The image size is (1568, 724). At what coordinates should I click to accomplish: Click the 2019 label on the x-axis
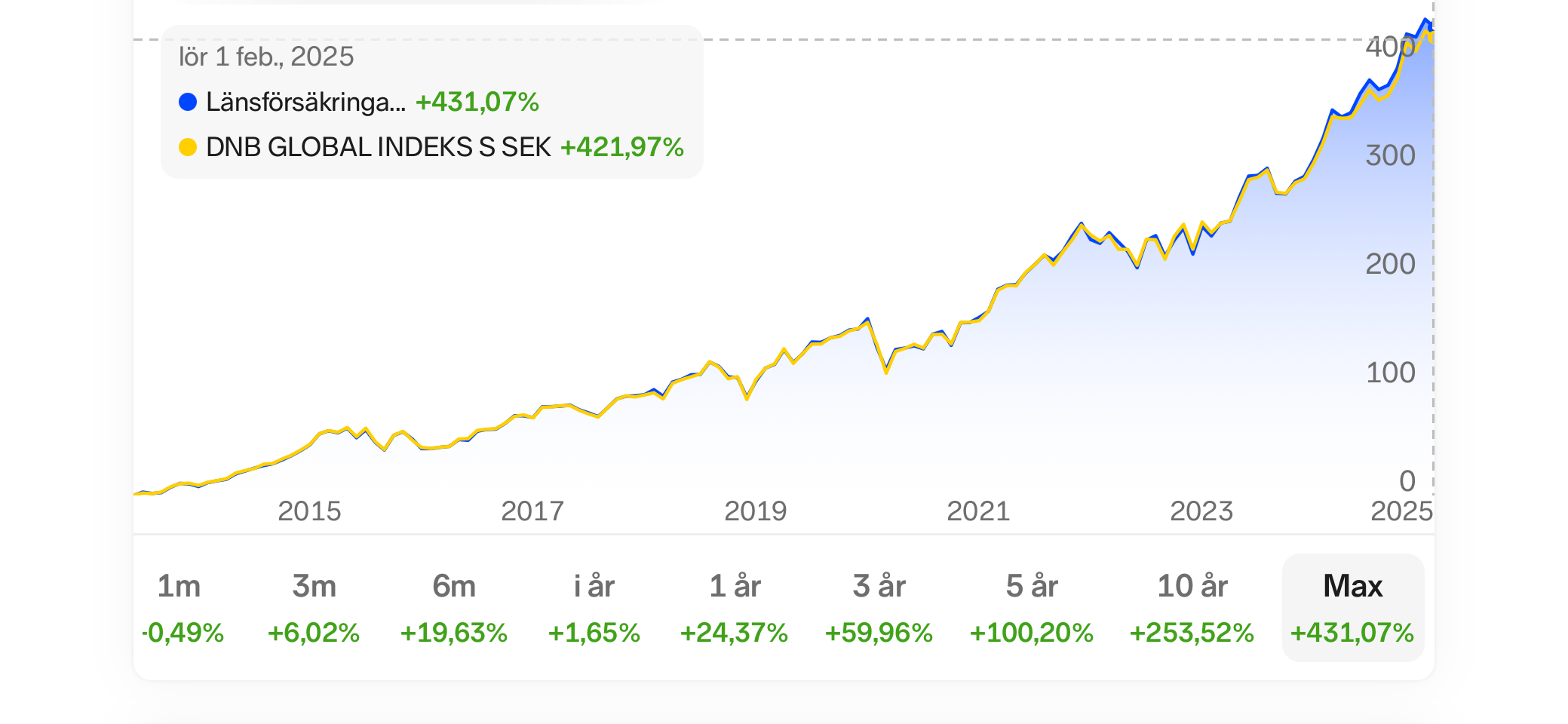pyautogui.click(x=756, y=511)
